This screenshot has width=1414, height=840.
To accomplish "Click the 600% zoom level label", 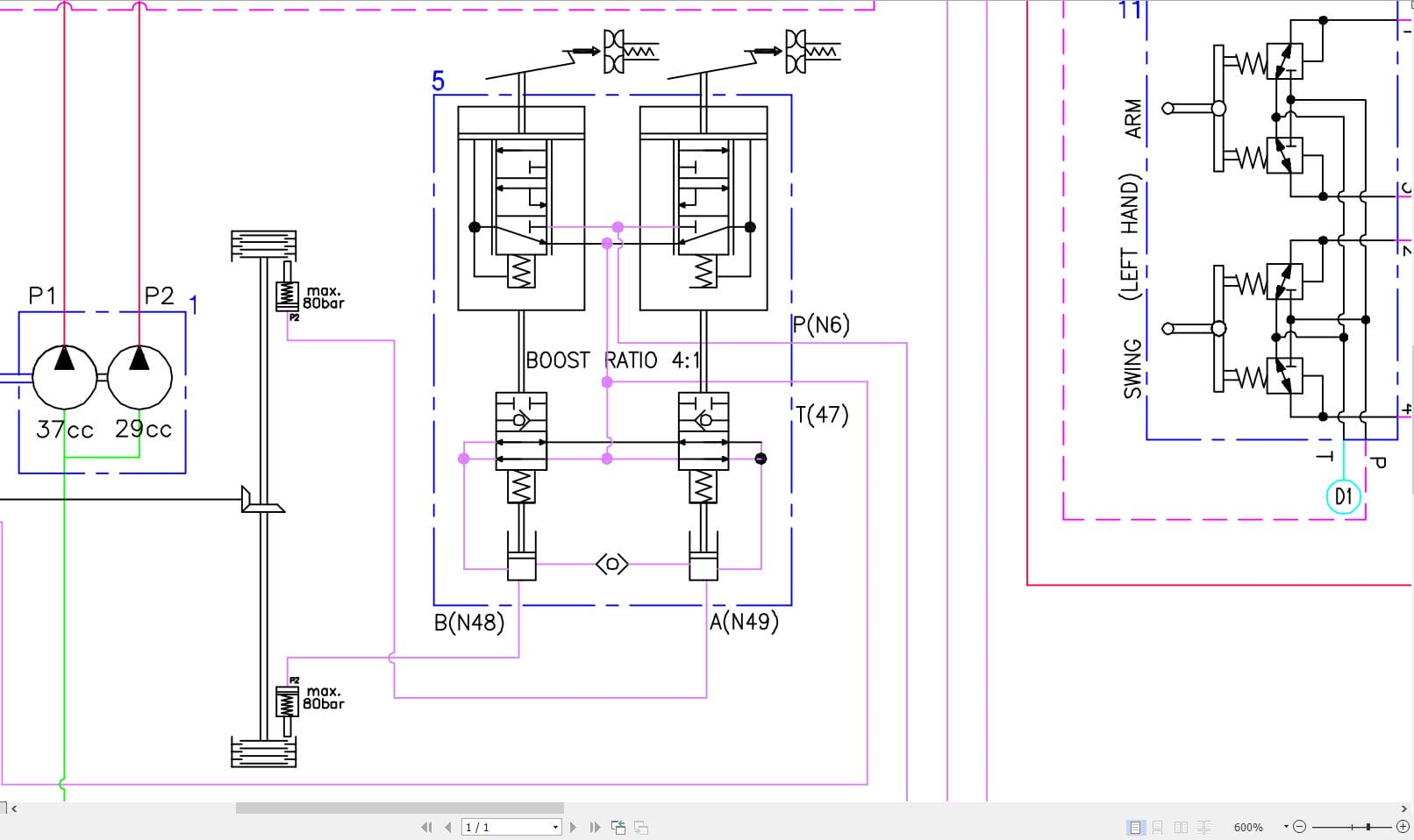I will pos(1248,826).
